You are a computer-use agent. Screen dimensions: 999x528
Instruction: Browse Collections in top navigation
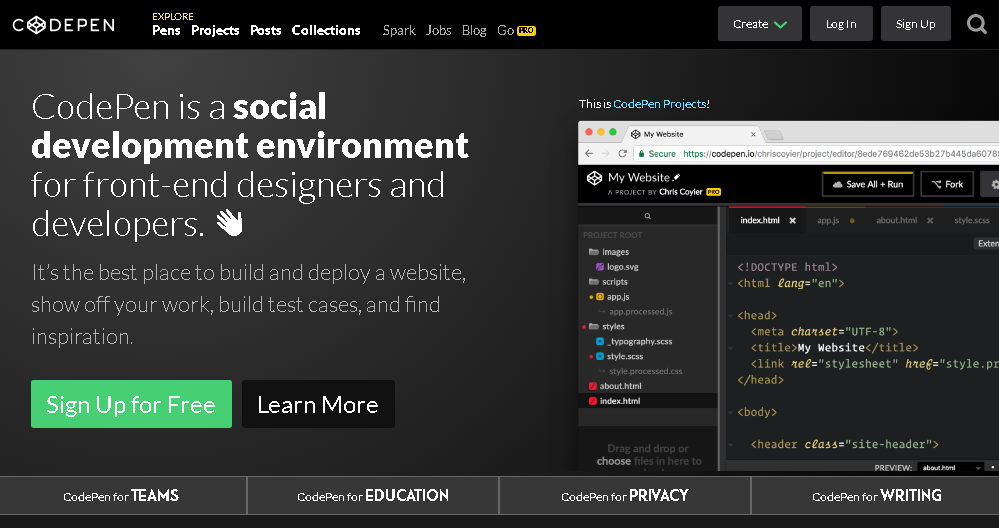pos(326,31)
